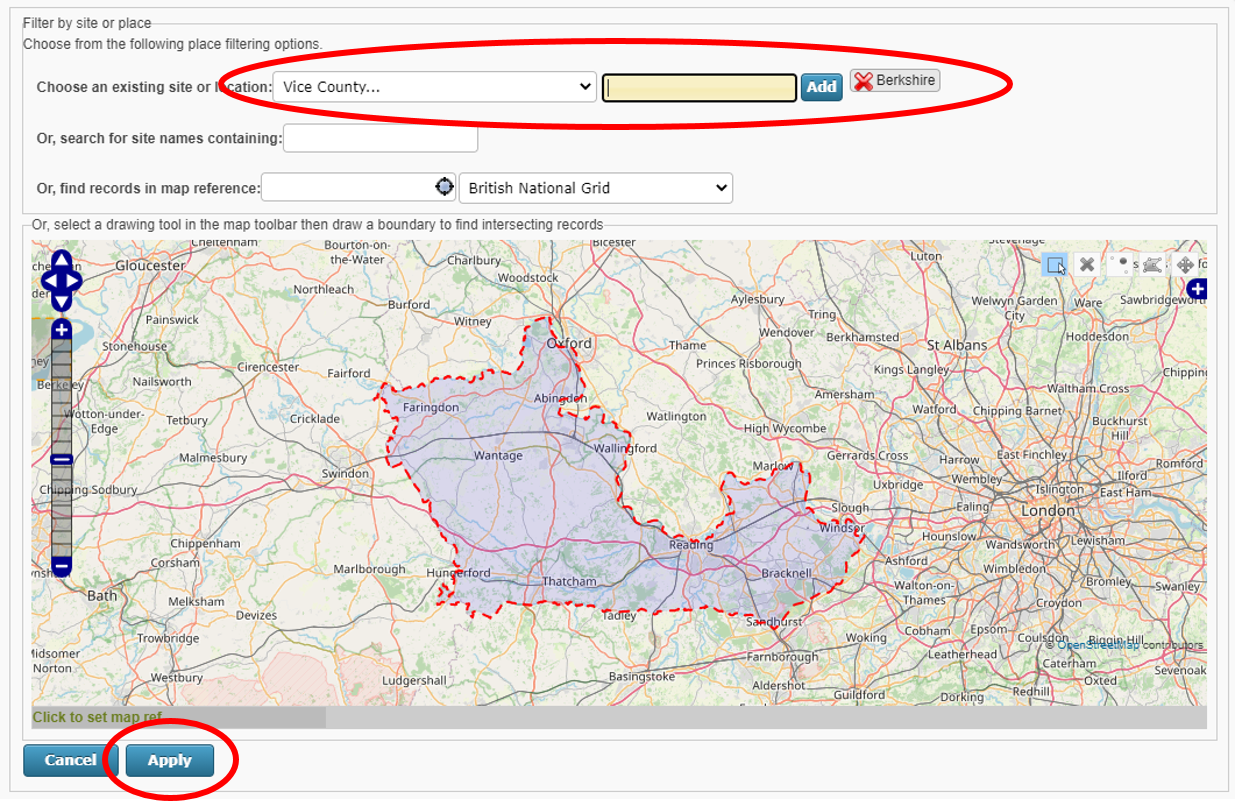Select the polygon drawing tool
Image resolution: width=1235 pixels, height=801 pixels.
coord(1153,264)
